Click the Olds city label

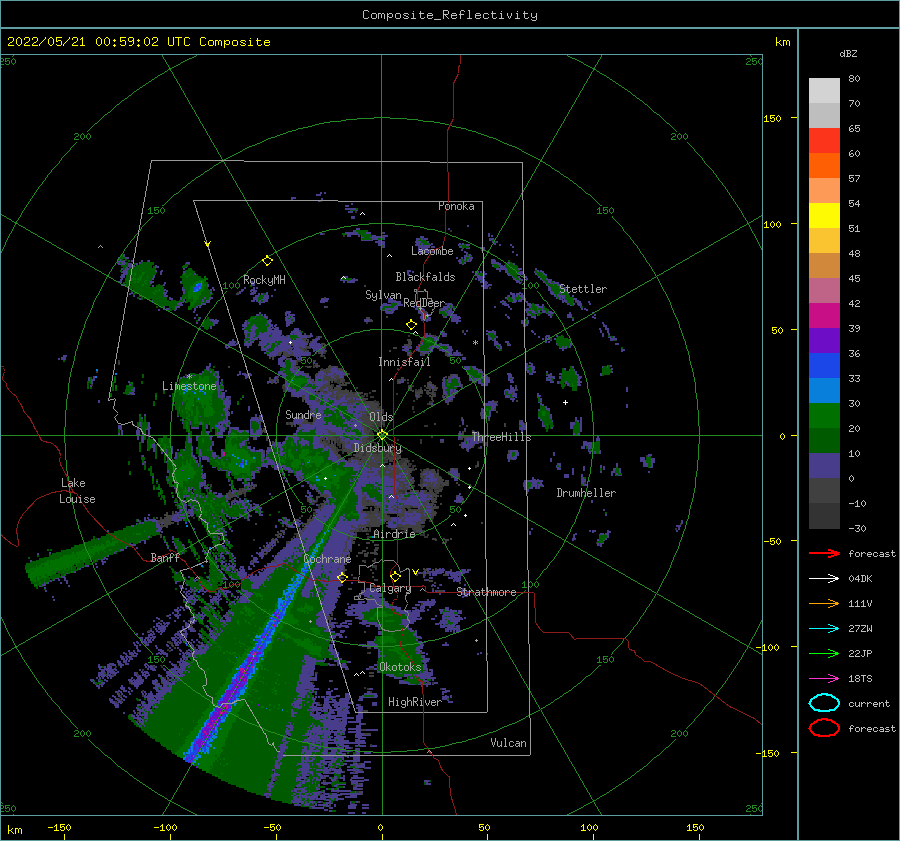[x=381, y=417]
